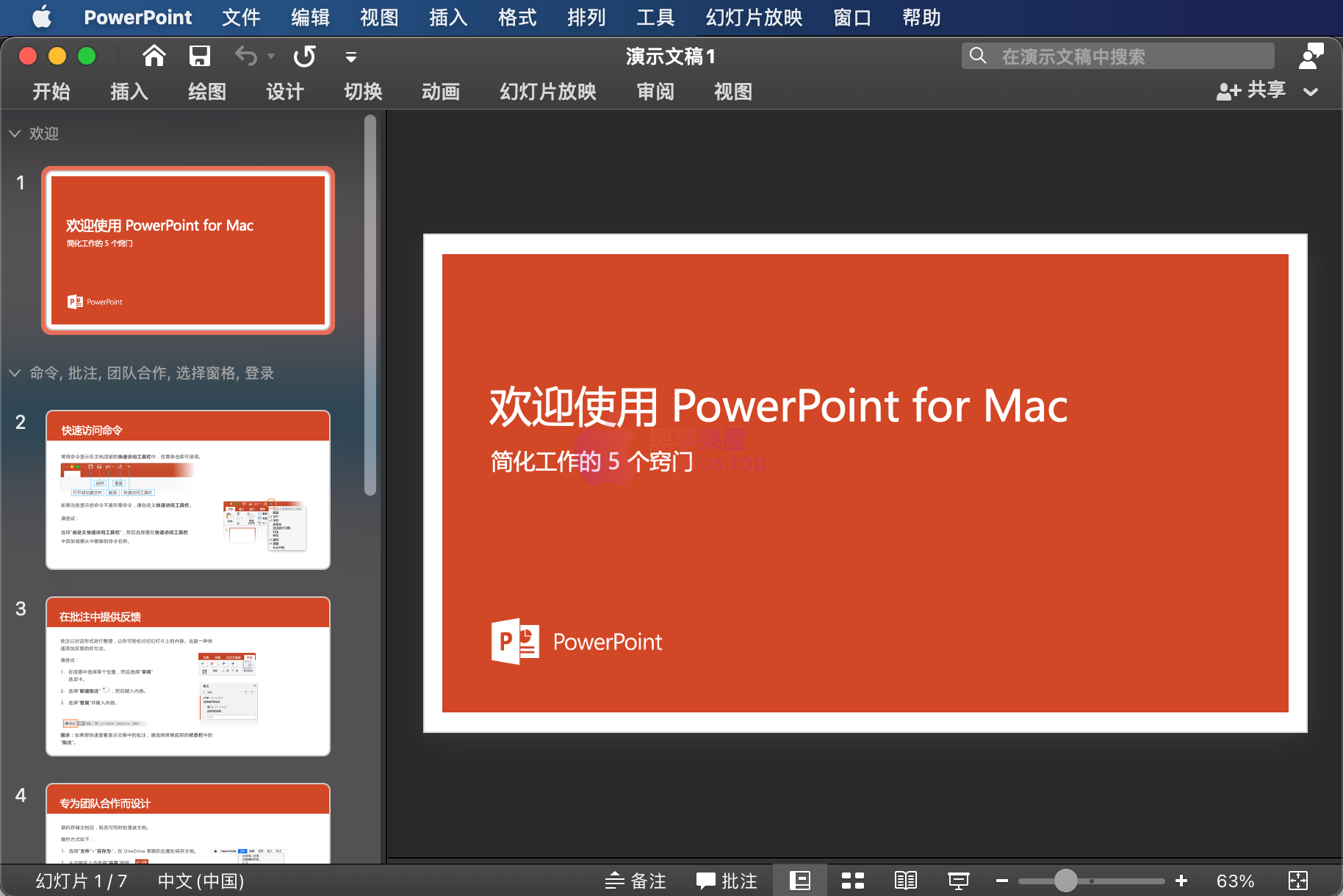Collapse the 欢迎 section
Viewport: 1343px width, 896px height.
[15, 134]
